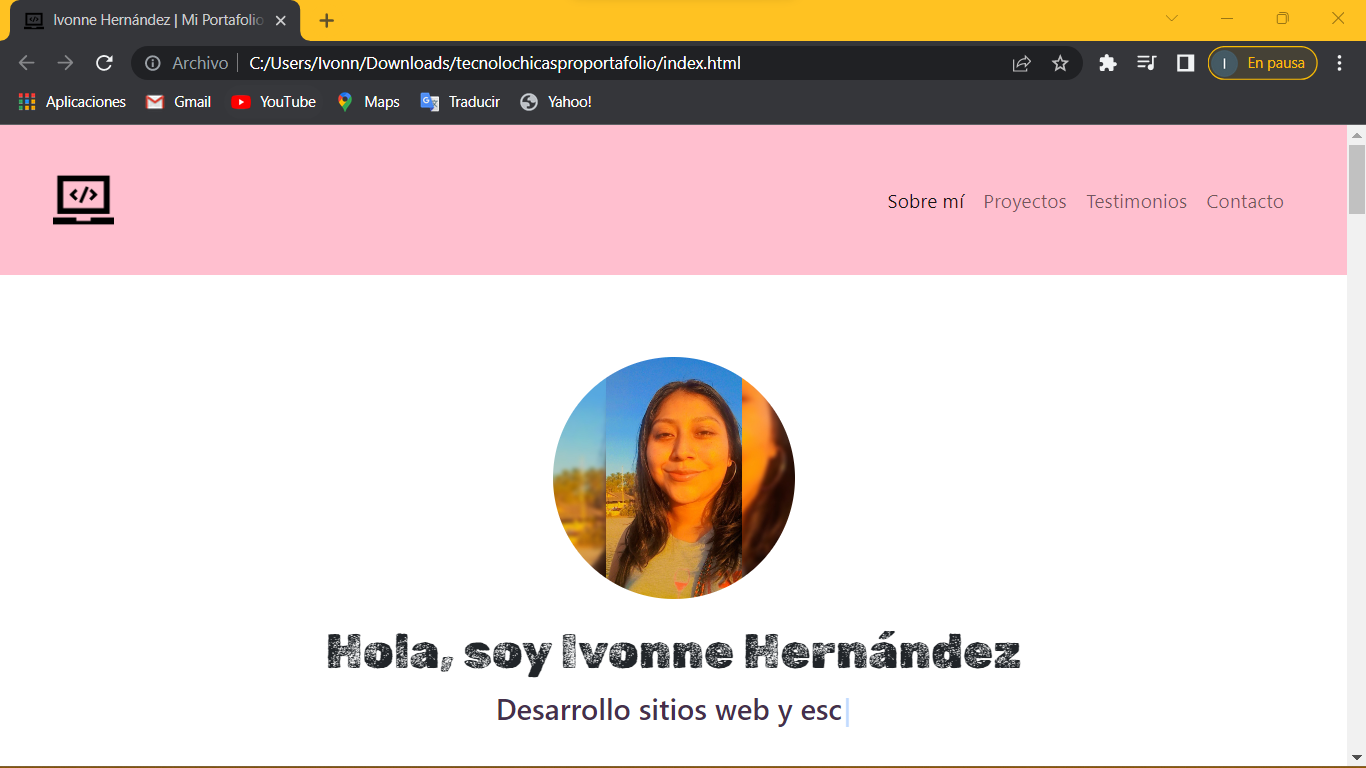Switch to the Ivonne Hernández portfolio tab
This screenshot has height=768, width=1366.
click(150, 19)
